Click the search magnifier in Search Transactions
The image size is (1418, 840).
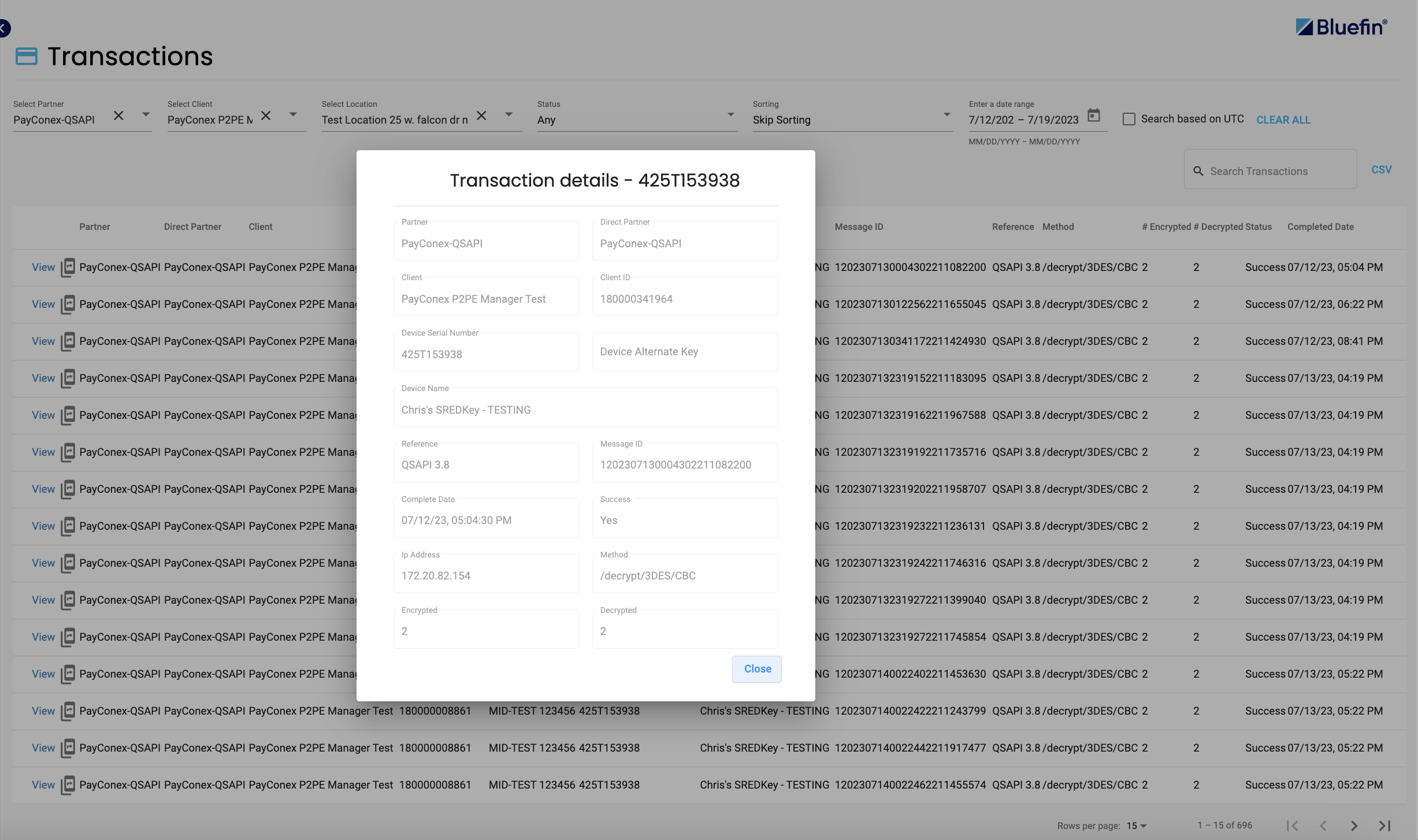tap(1198, 171)
